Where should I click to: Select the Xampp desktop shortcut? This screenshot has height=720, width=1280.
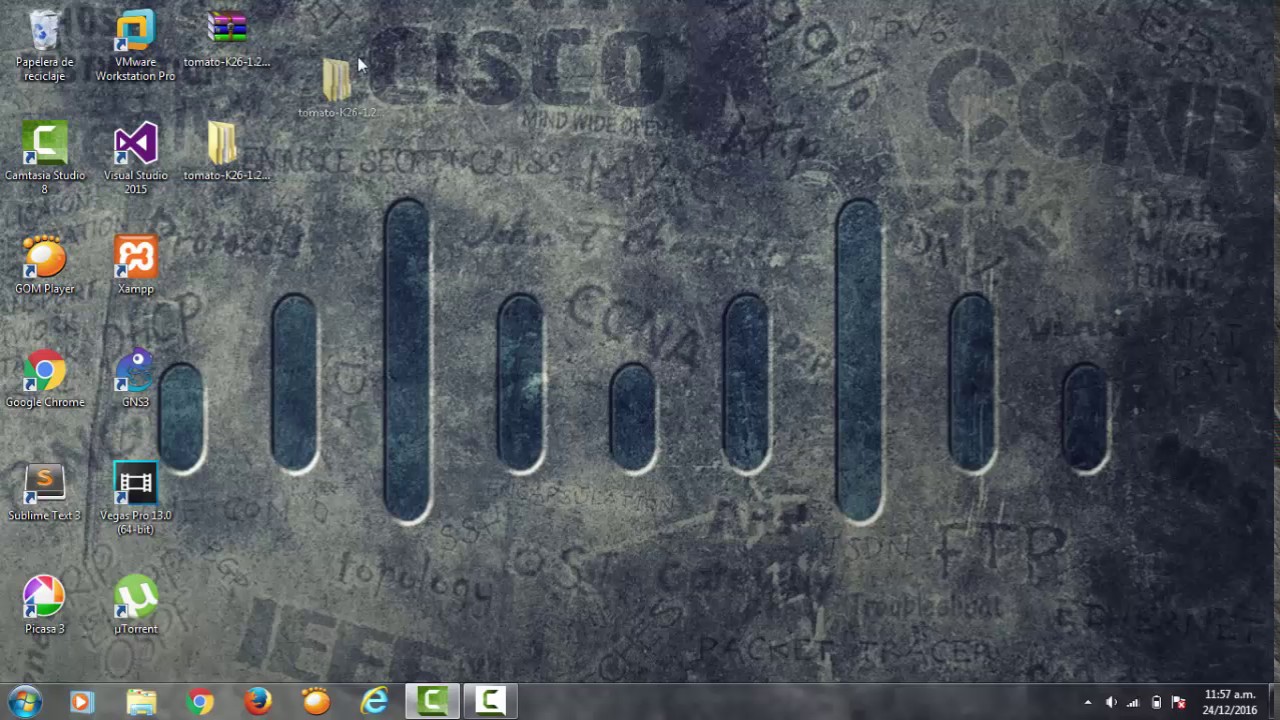(135, 265)
